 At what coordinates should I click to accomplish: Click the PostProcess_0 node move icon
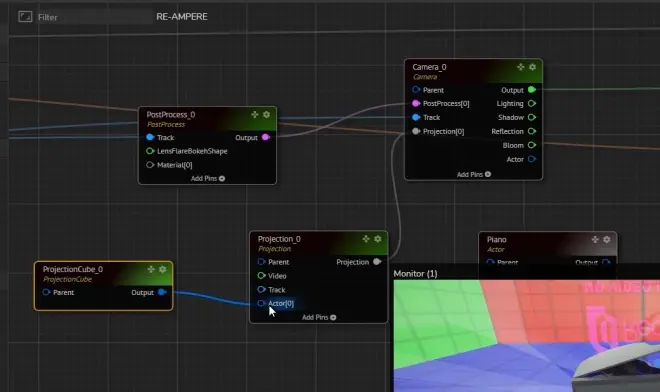[255, 115]
